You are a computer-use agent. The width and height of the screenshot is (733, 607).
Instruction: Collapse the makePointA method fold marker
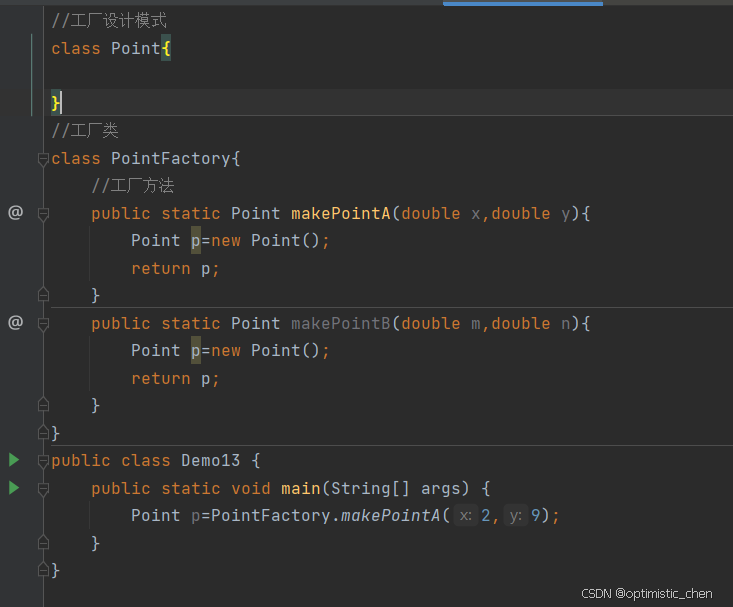[43, 215]
